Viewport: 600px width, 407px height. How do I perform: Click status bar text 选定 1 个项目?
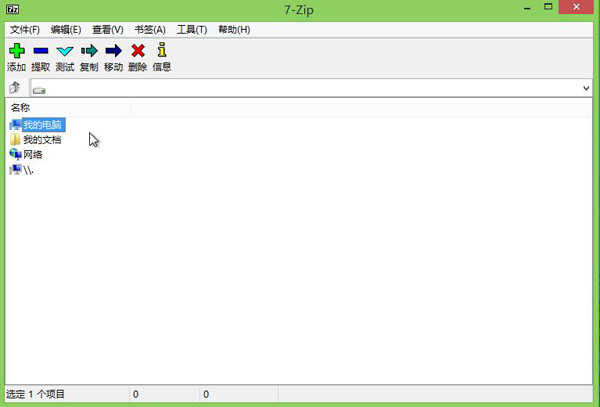coord(36,394)
